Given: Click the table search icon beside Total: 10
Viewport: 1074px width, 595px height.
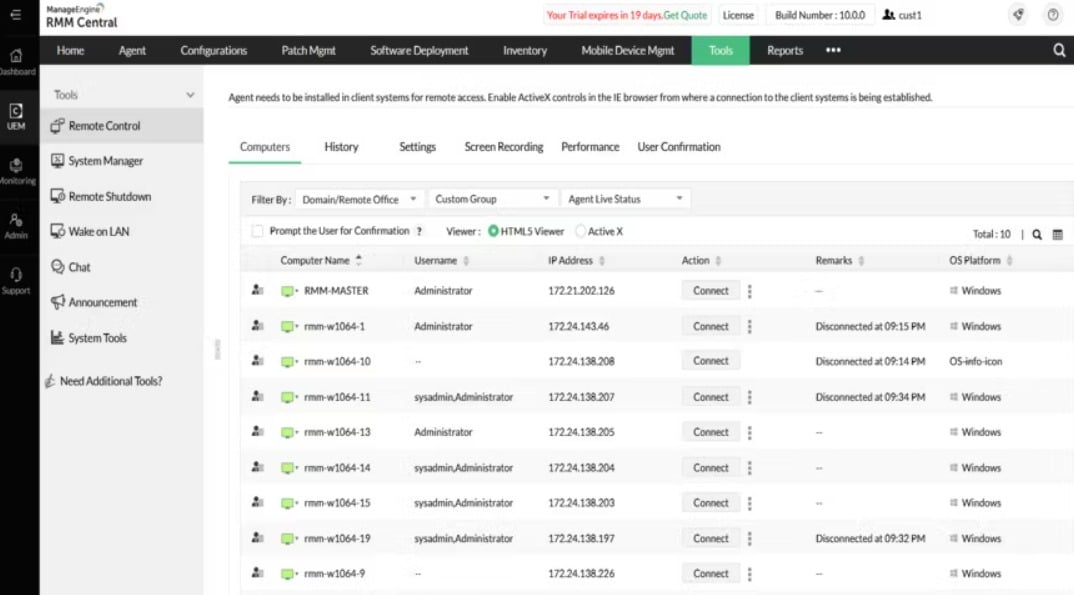Looking at the screenshot, I should [1037, 234].
